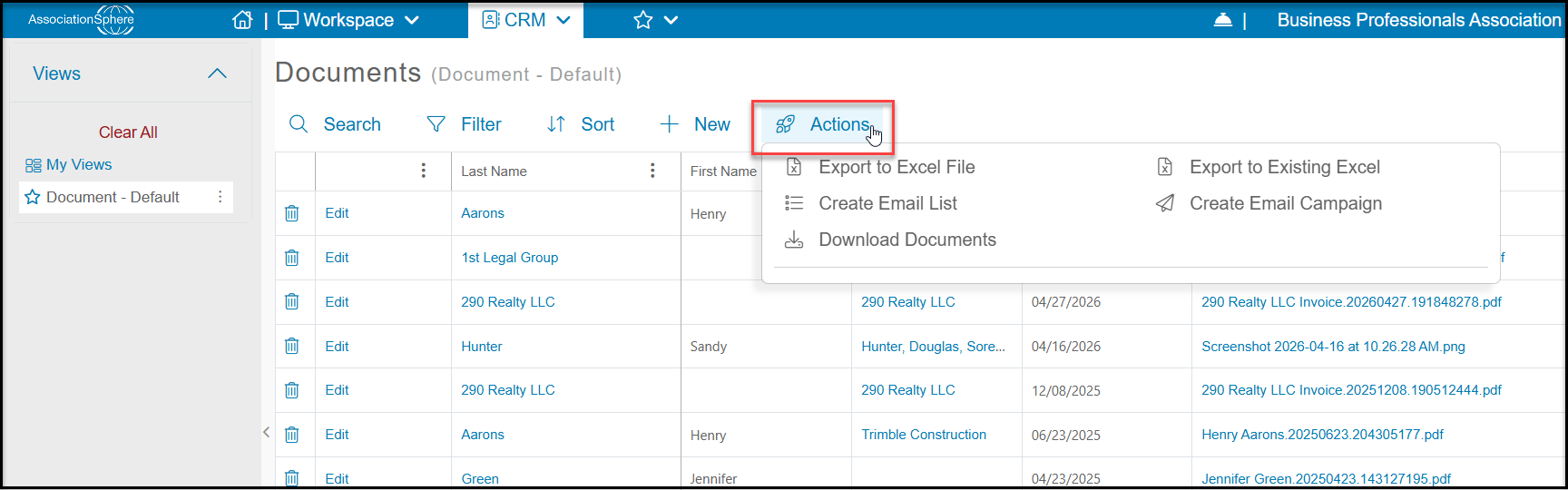Image resolution: width=1568 pixels, height=490 pixels.
Task: Collapse the Views panel chevron
Action: coord(217,73)
